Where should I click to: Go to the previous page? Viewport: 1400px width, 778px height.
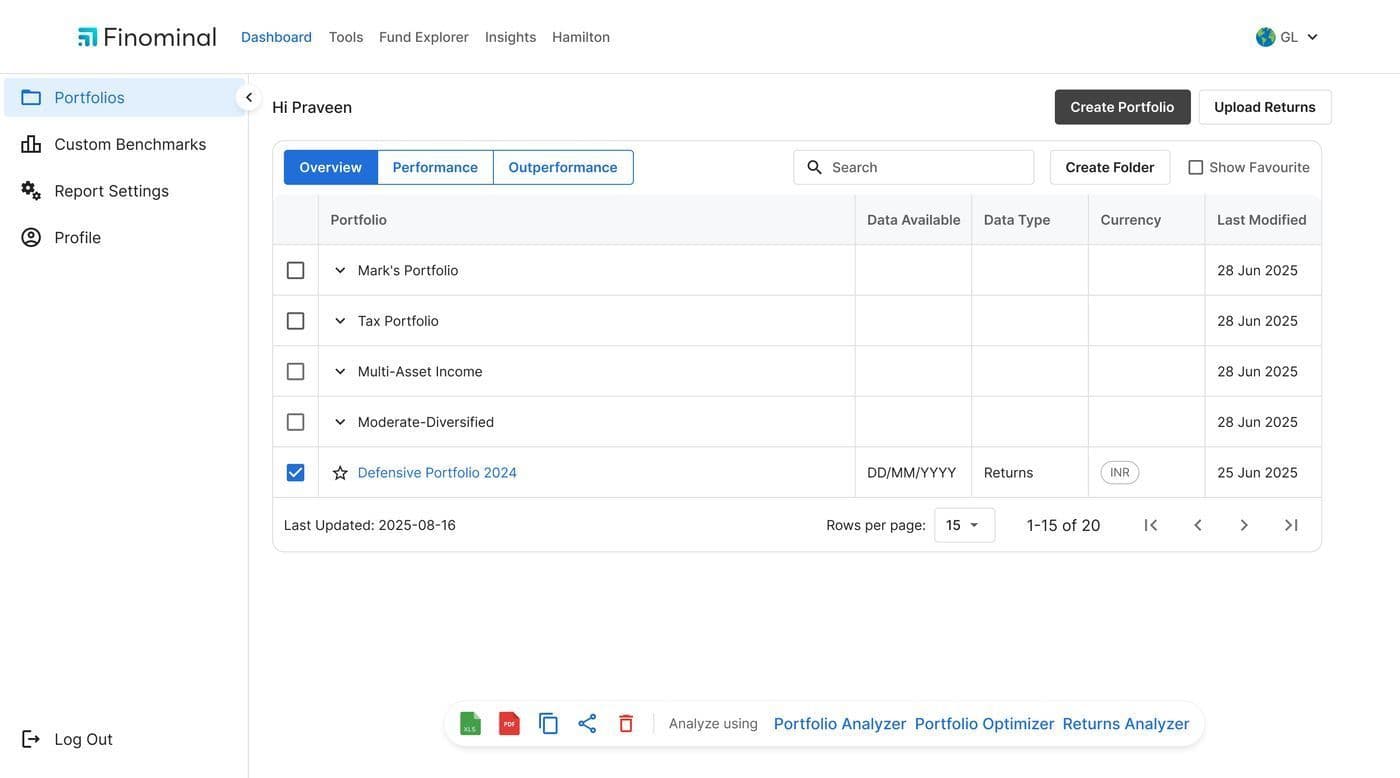point(1198,525)
